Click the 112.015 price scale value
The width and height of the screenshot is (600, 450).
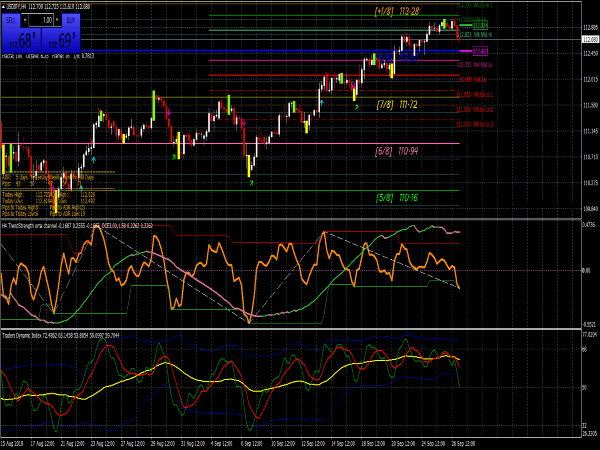tap(590, 80)
